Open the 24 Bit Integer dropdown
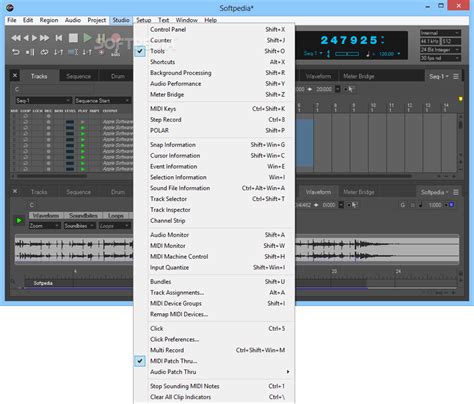This screenshot has width=474, height=404. tap(440, 50)
